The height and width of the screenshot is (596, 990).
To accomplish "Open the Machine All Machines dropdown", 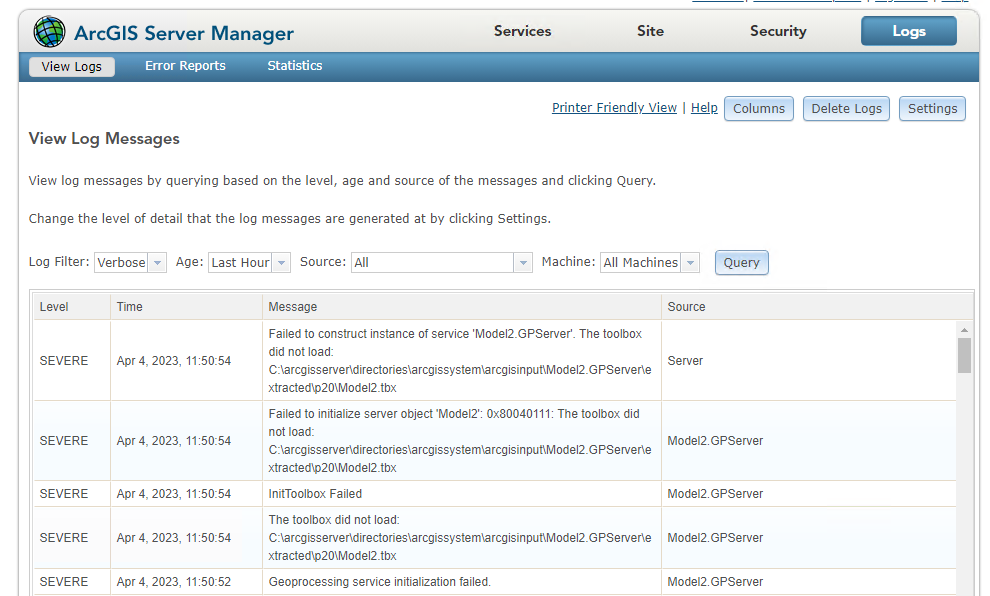I will tap(649, 263).
